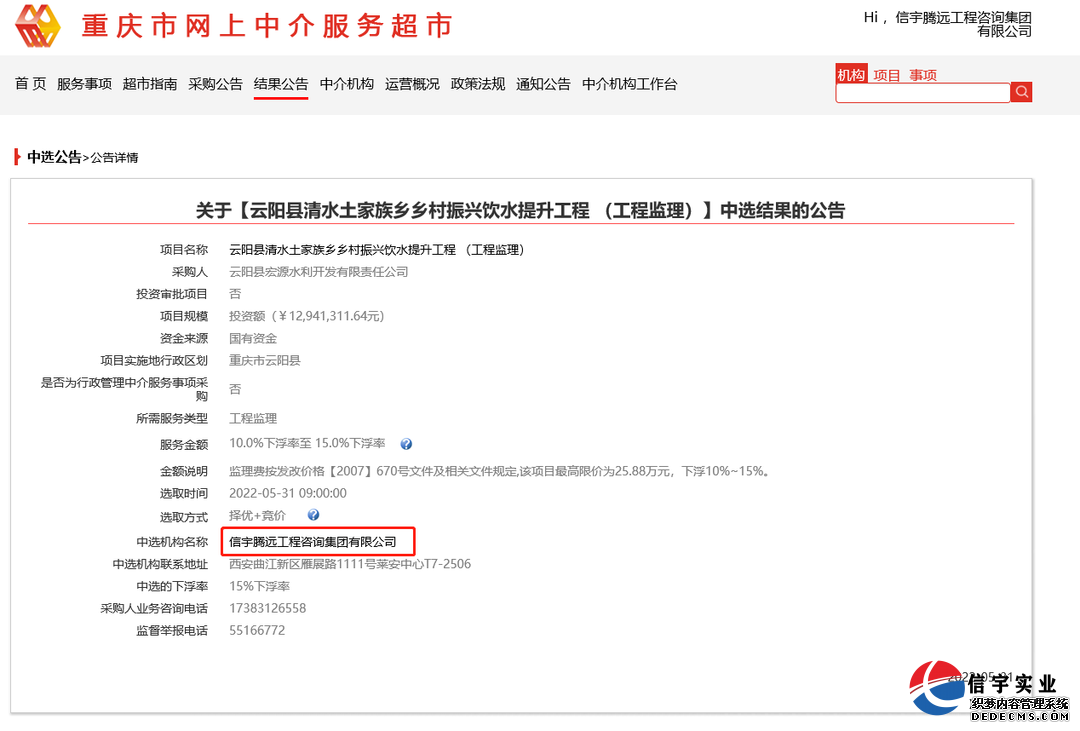Click the red magnifier search icon
This screenshot has height=731, width=1080.
(x=1021, y=91)
